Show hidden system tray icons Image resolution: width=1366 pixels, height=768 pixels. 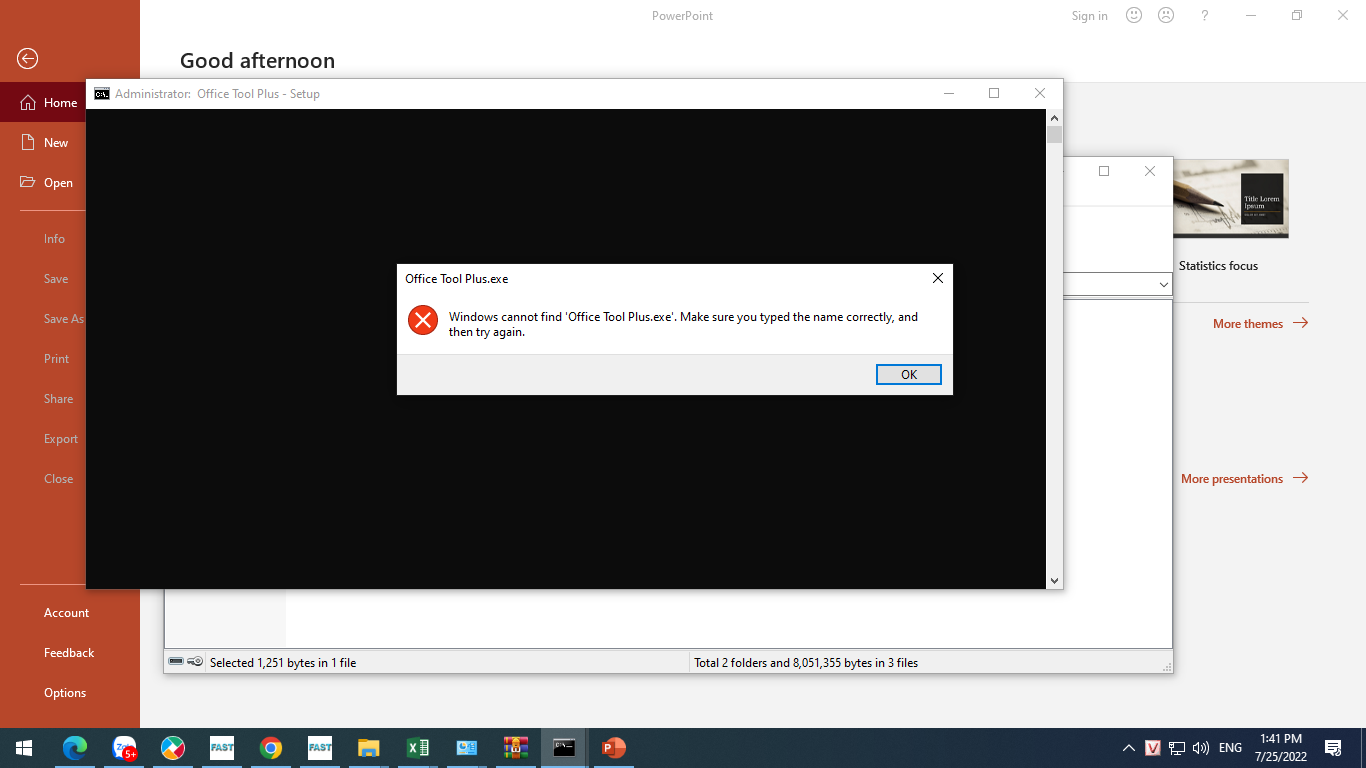1129,748
